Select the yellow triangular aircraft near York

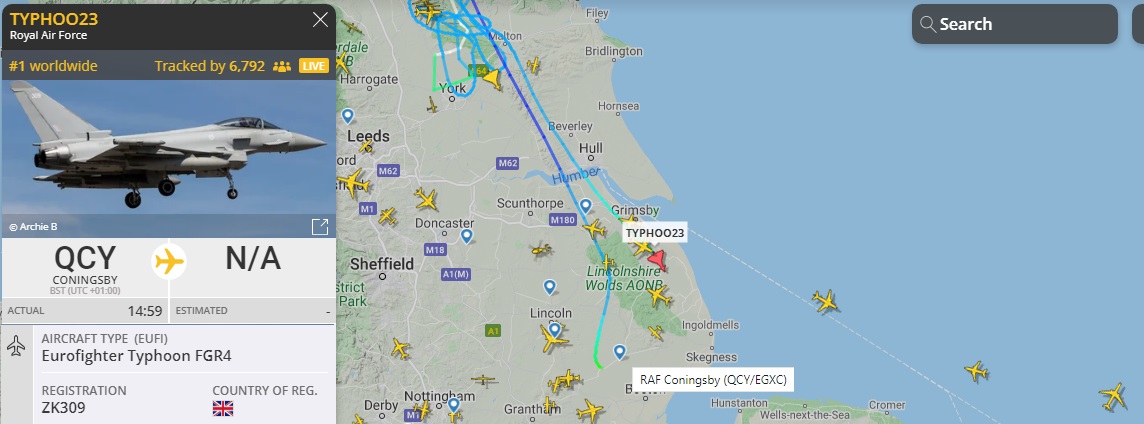click(x=492, y=78)
